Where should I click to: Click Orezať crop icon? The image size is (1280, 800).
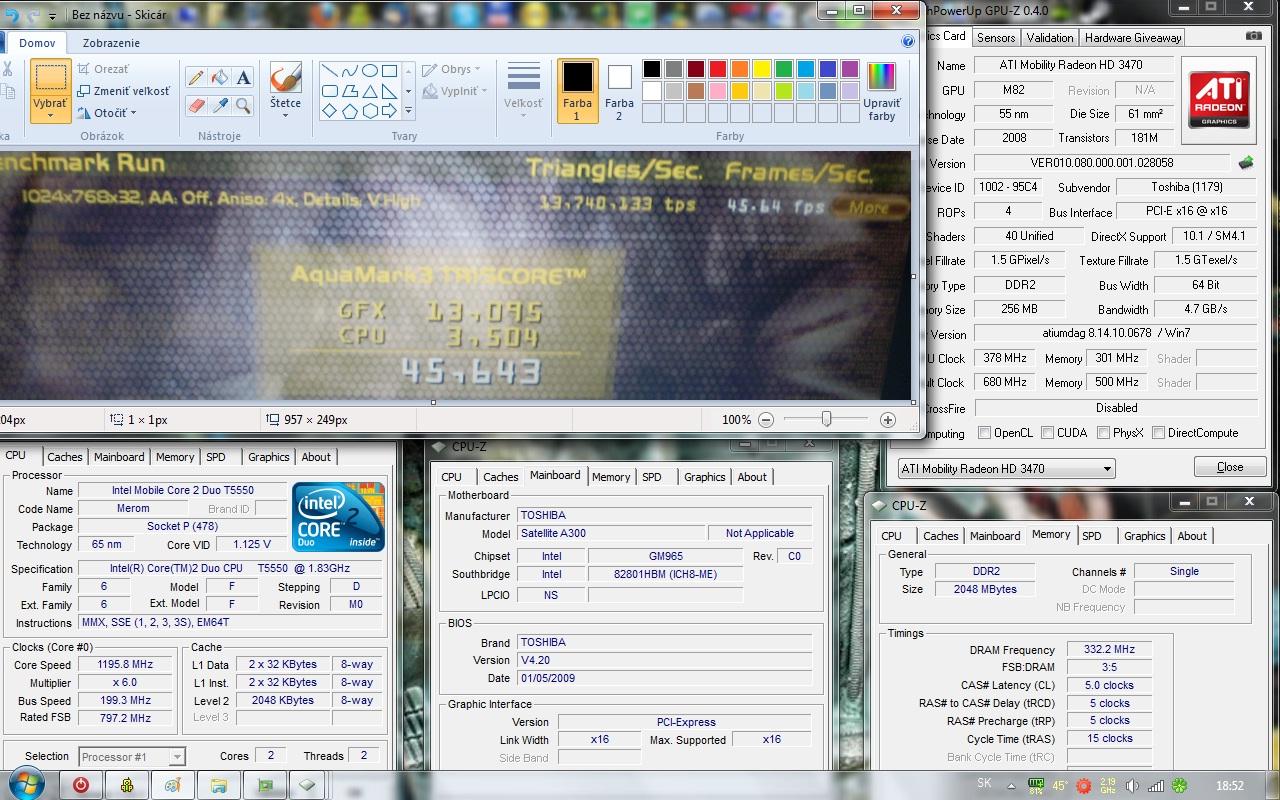click(83, 69)
